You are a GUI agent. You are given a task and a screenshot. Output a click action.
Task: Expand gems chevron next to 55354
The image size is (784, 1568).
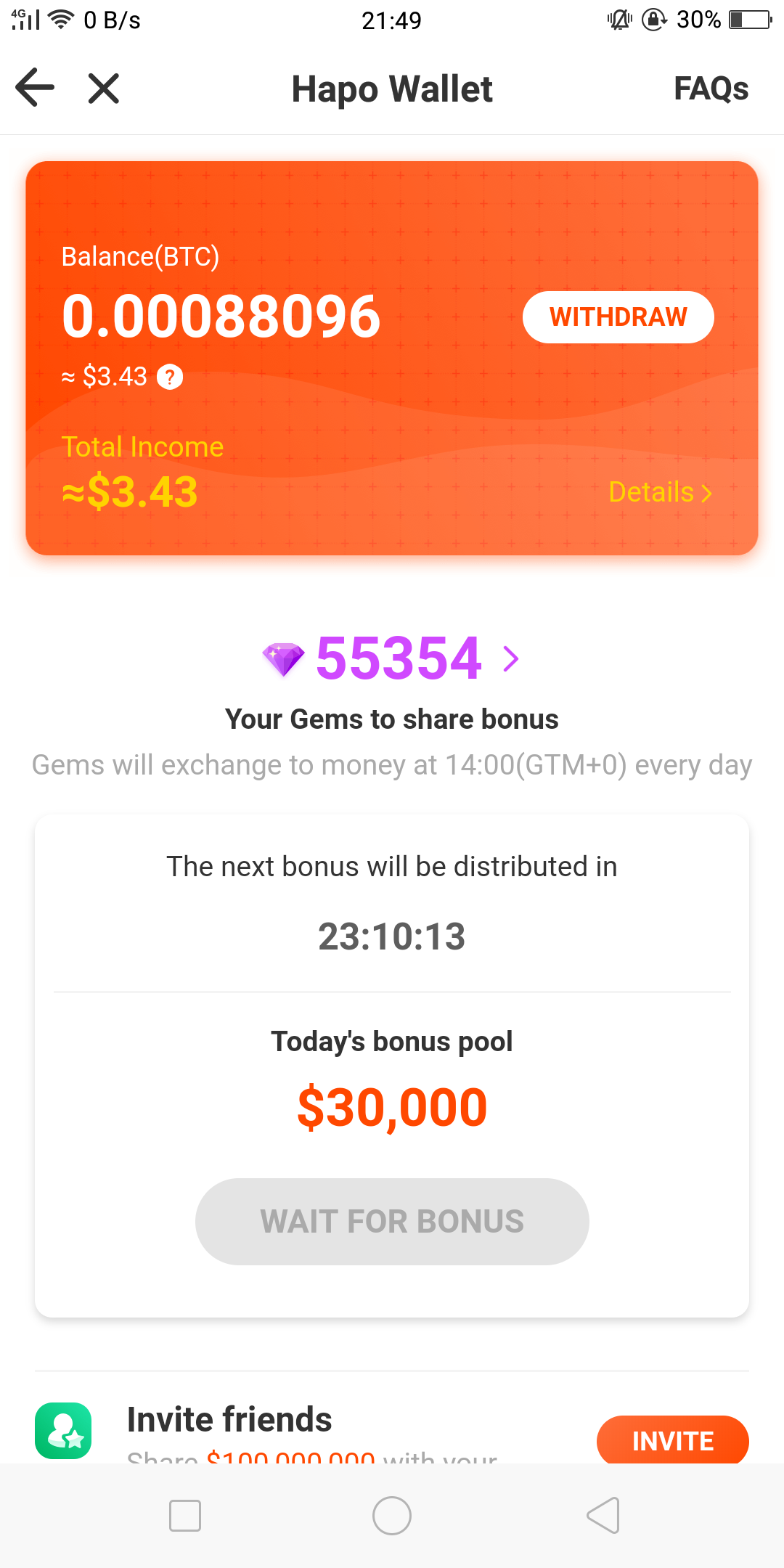(x=511, y=659)
